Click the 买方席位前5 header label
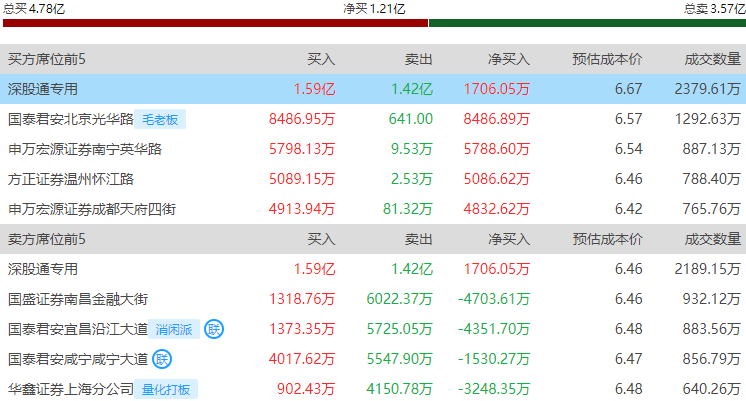Image resolution: width=746 pixels, height=401 pixels. coord(47,59)
